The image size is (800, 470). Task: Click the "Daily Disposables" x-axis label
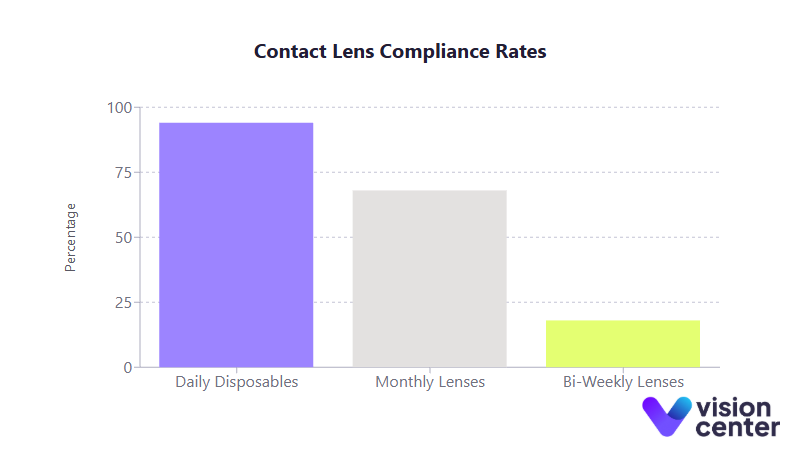[x=236, y=382]
